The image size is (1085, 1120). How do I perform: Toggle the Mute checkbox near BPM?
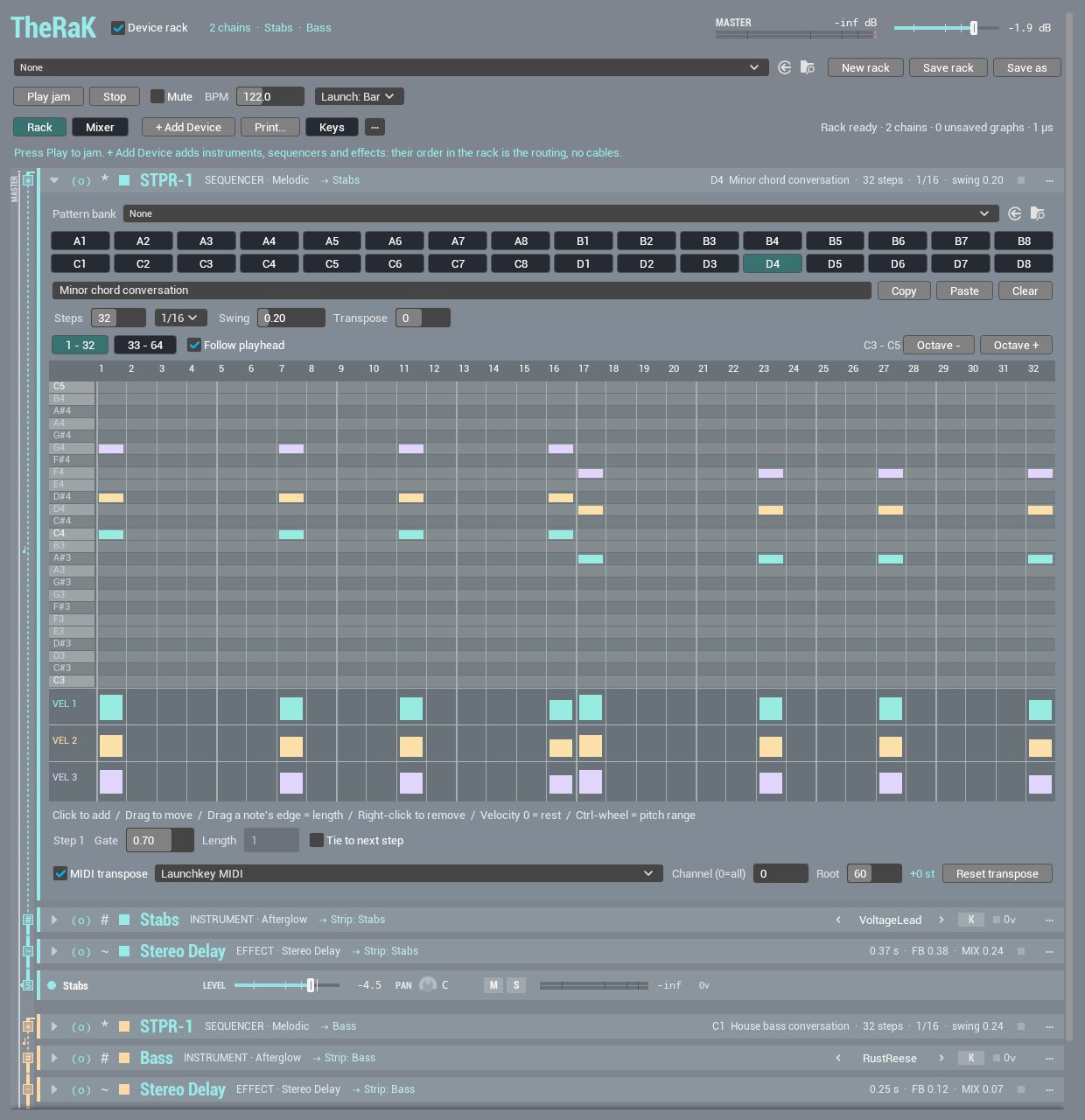coord(157,96)
